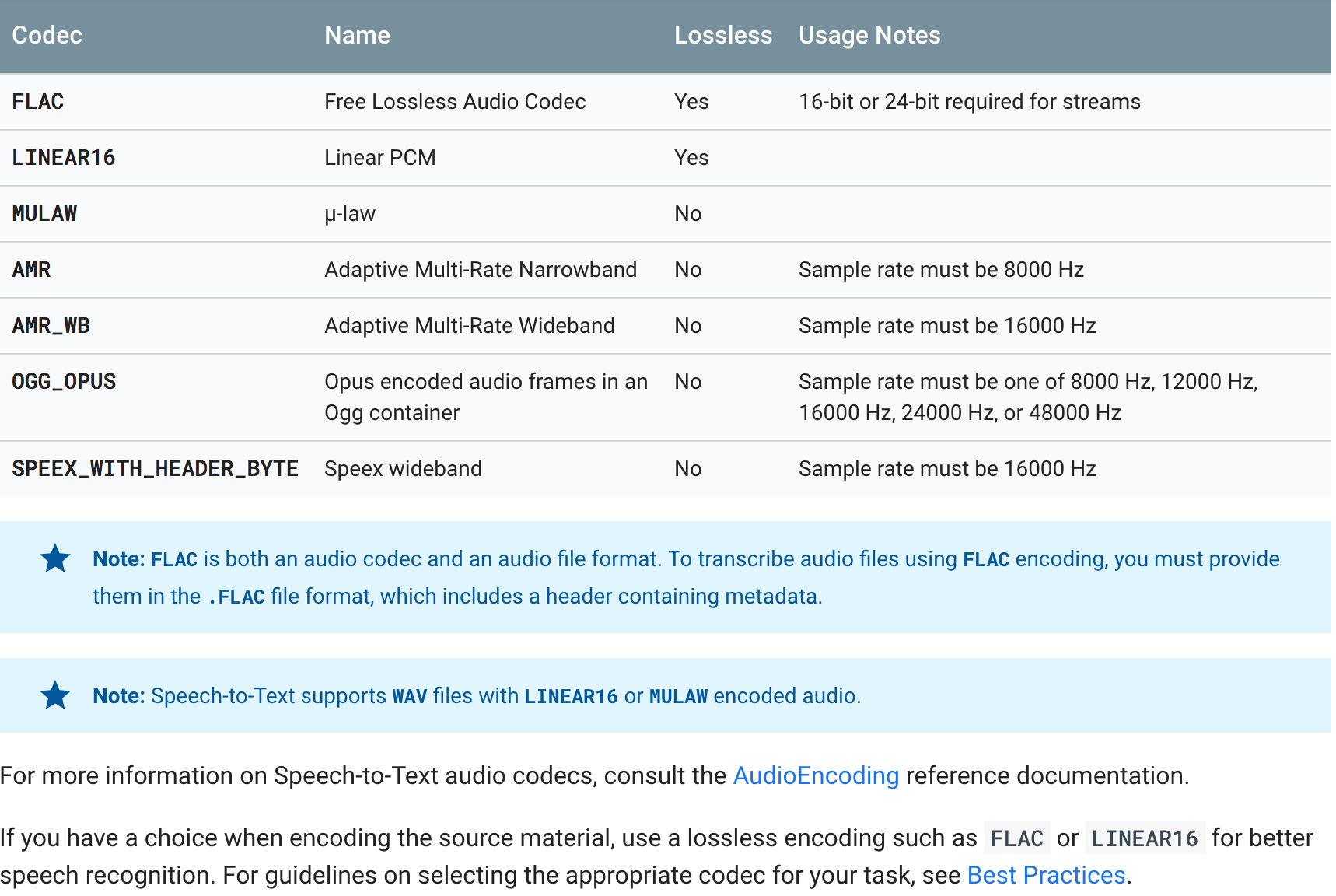Screen dimensions: 1336x896
Task: Click the MULAW codec cell
Action: tap(45, 214)
